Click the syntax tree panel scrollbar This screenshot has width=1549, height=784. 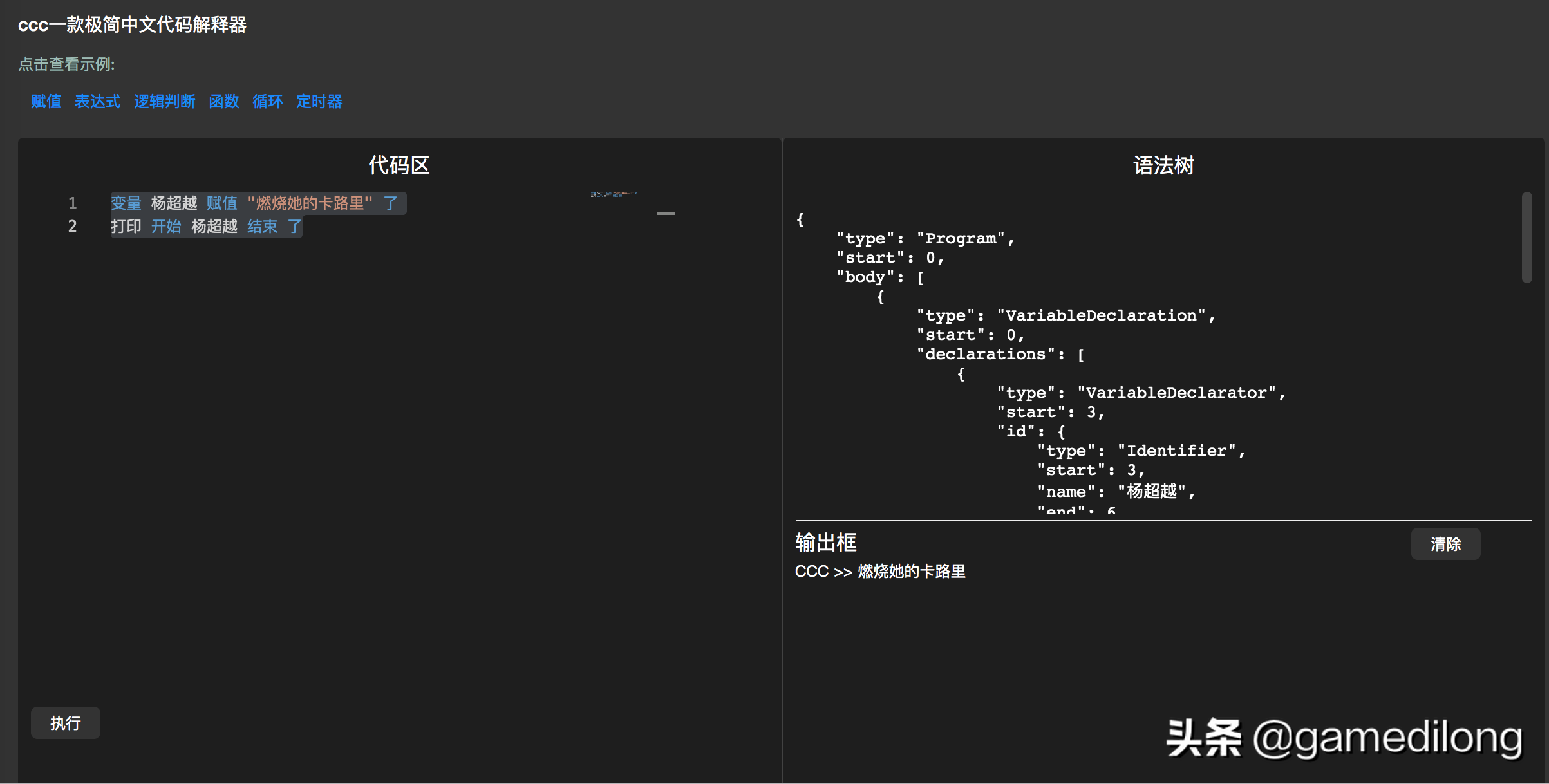pyautogui.click(x=1526, y=238)
